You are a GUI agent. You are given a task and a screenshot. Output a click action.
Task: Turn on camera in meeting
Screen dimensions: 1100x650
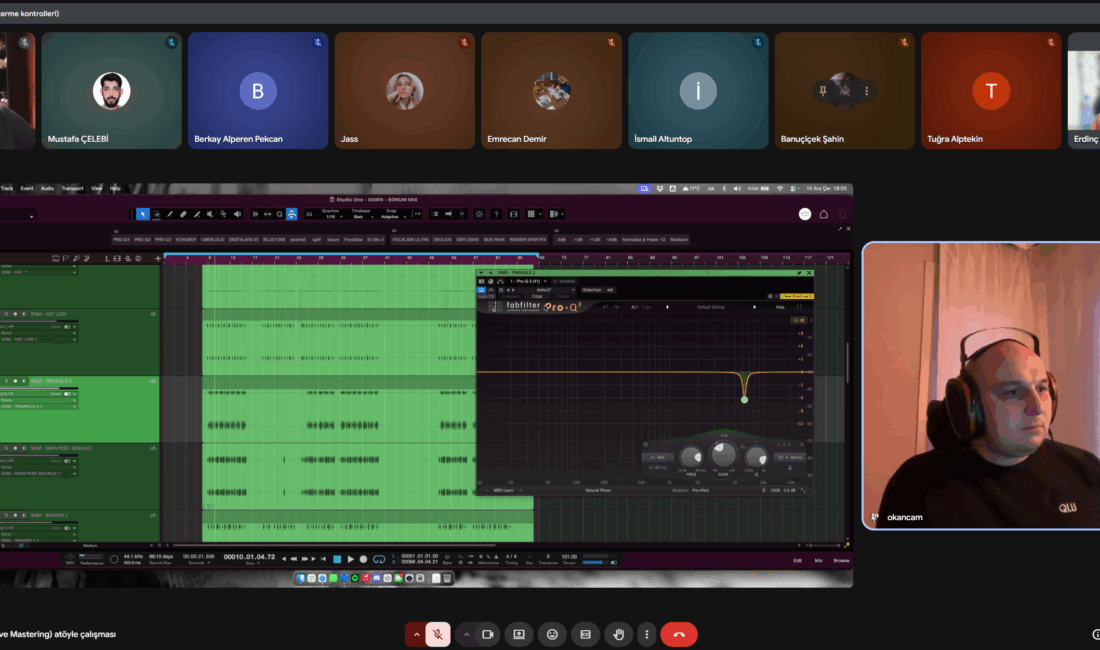click(x=488, y=634)
